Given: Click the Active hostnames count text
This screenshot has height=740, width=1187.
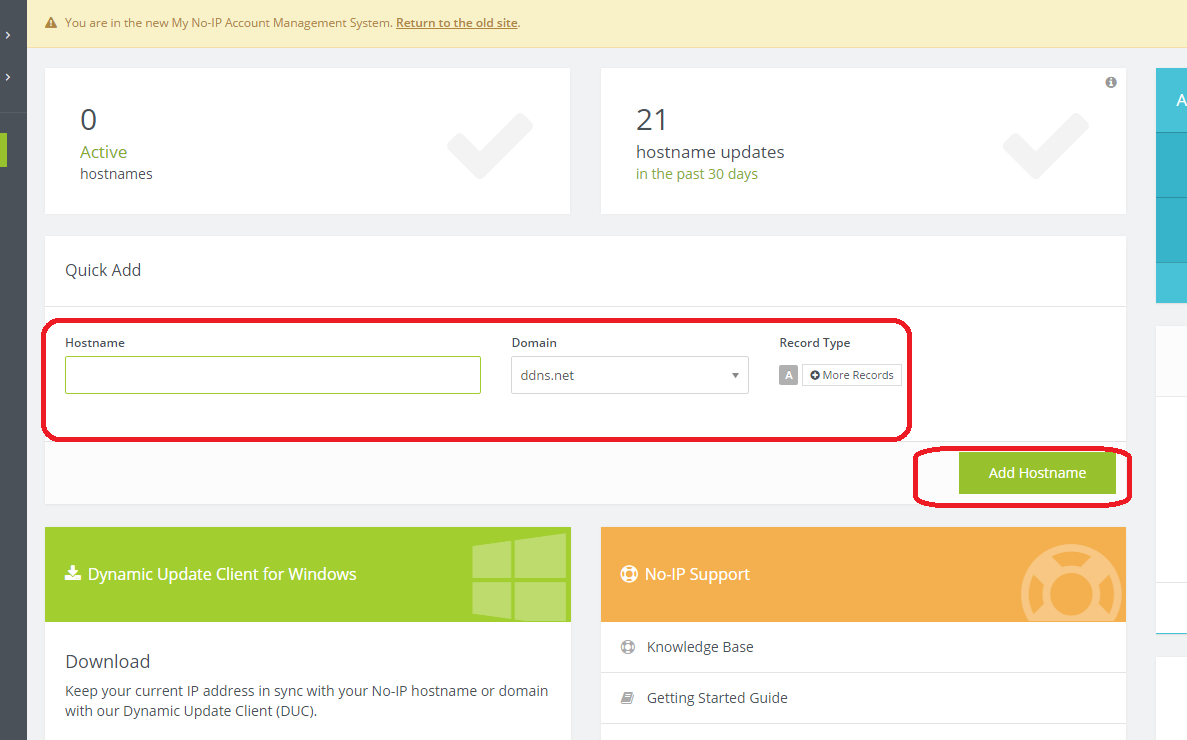Looking at the screenshot, I should pos(89,120).
